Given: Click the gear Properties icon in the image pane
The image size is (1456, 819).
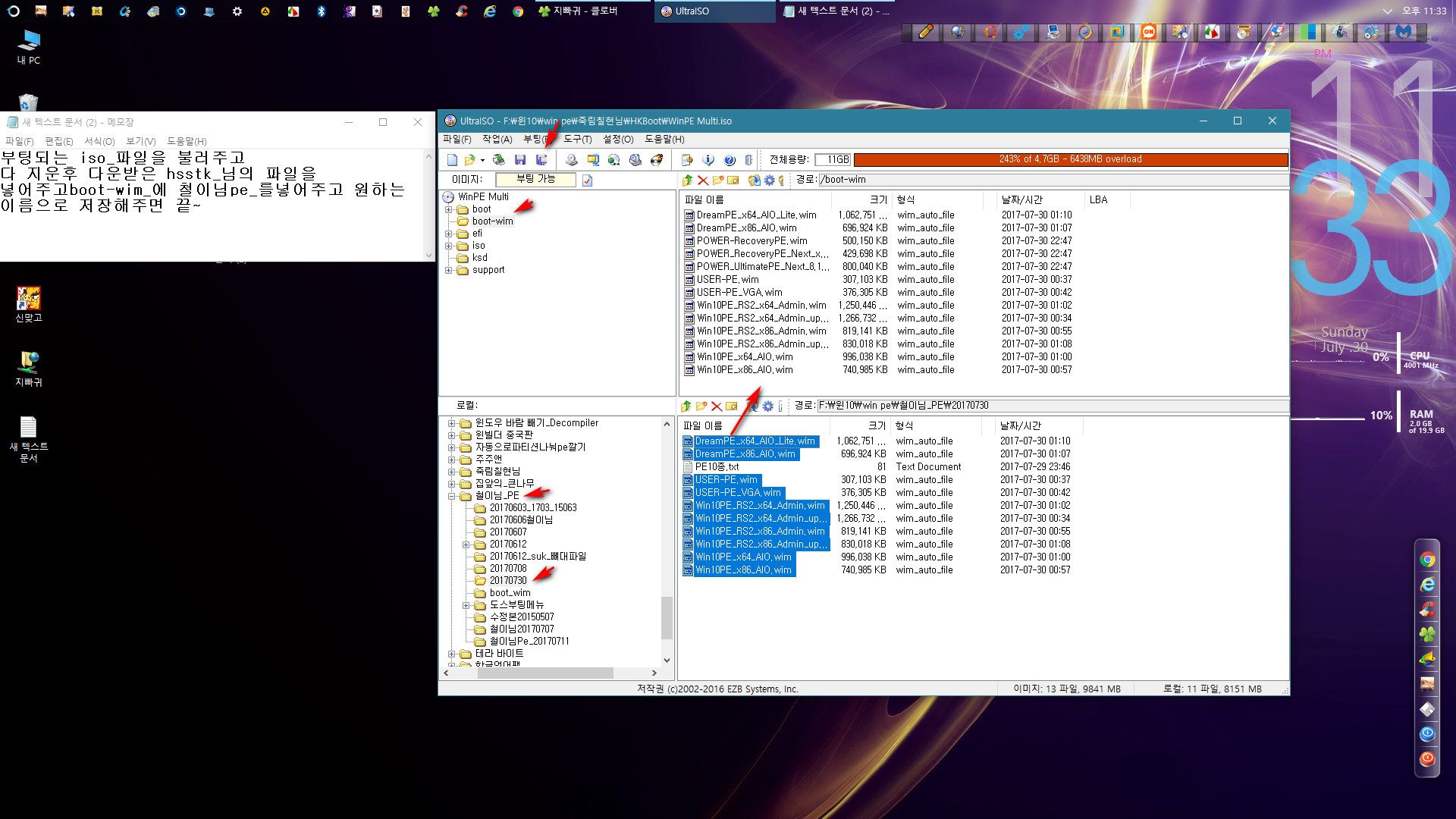Looking at the screenshot, I should tap(770, 180).
